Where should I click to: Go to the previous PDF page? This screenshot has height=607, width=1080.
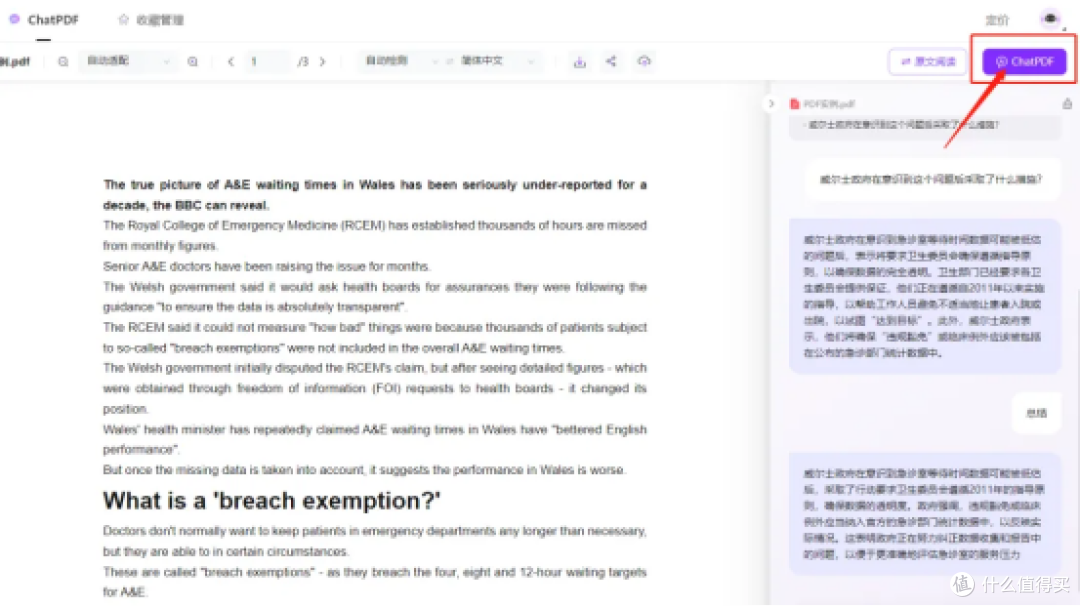pos(231,61)
